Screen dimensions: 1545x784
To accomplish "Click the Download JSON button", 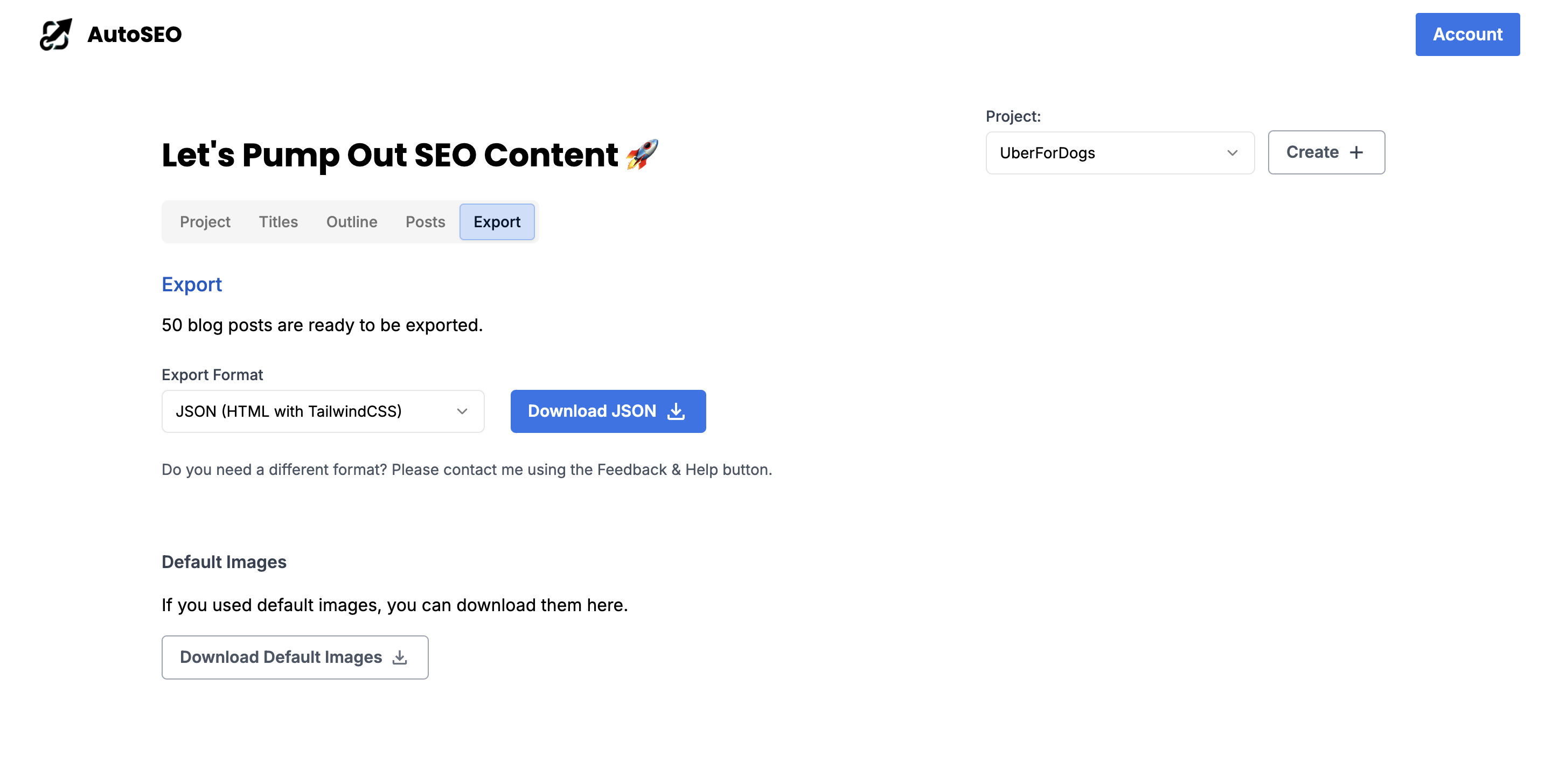I will pos(608,411).
